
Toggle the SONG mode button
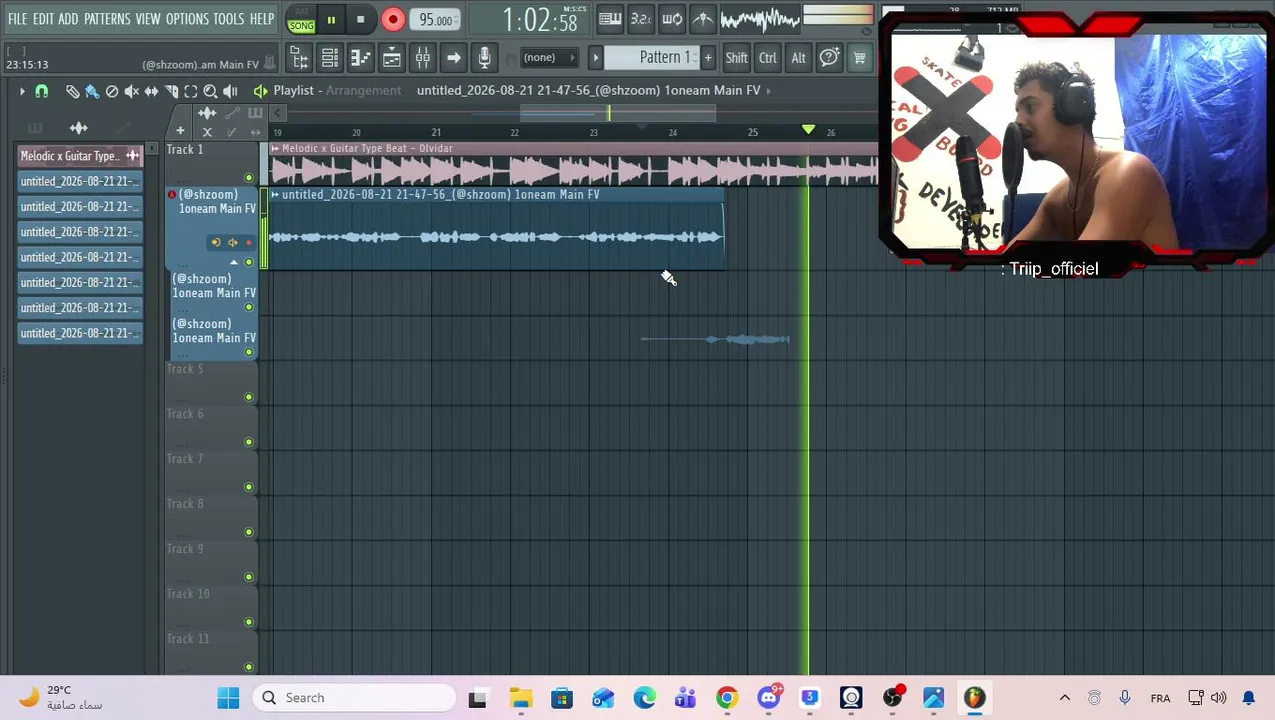[x=301, y=25]
